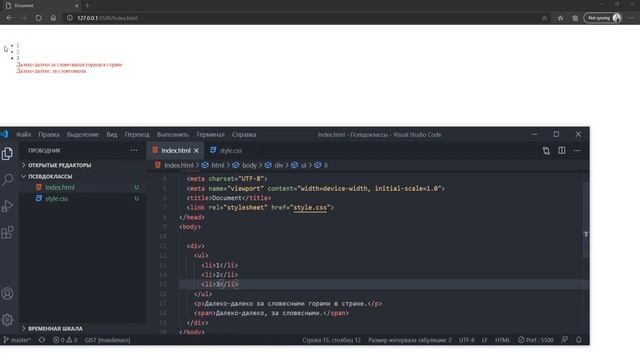Image resolution: width=640 pixels, height=360 pixels.
Task: Change HTML language mode in status bar
Action: [502, 340]
